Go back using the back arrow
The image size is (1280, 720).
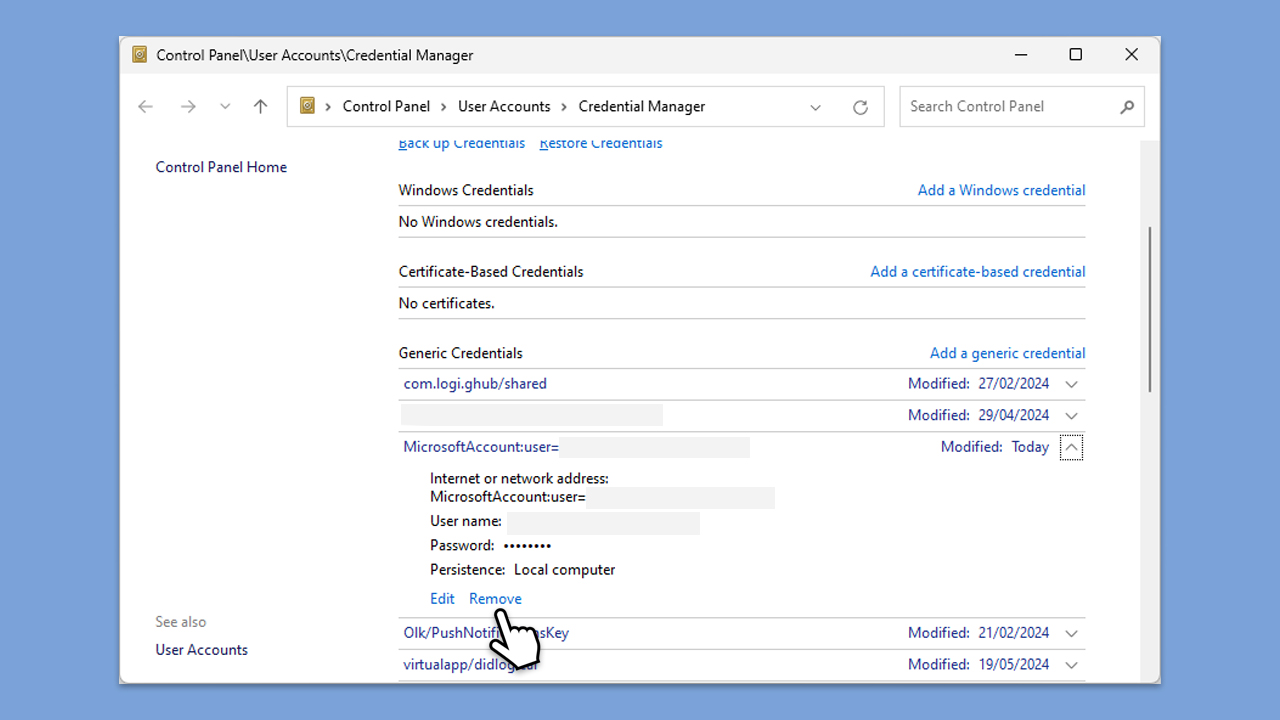coord(146,107)
